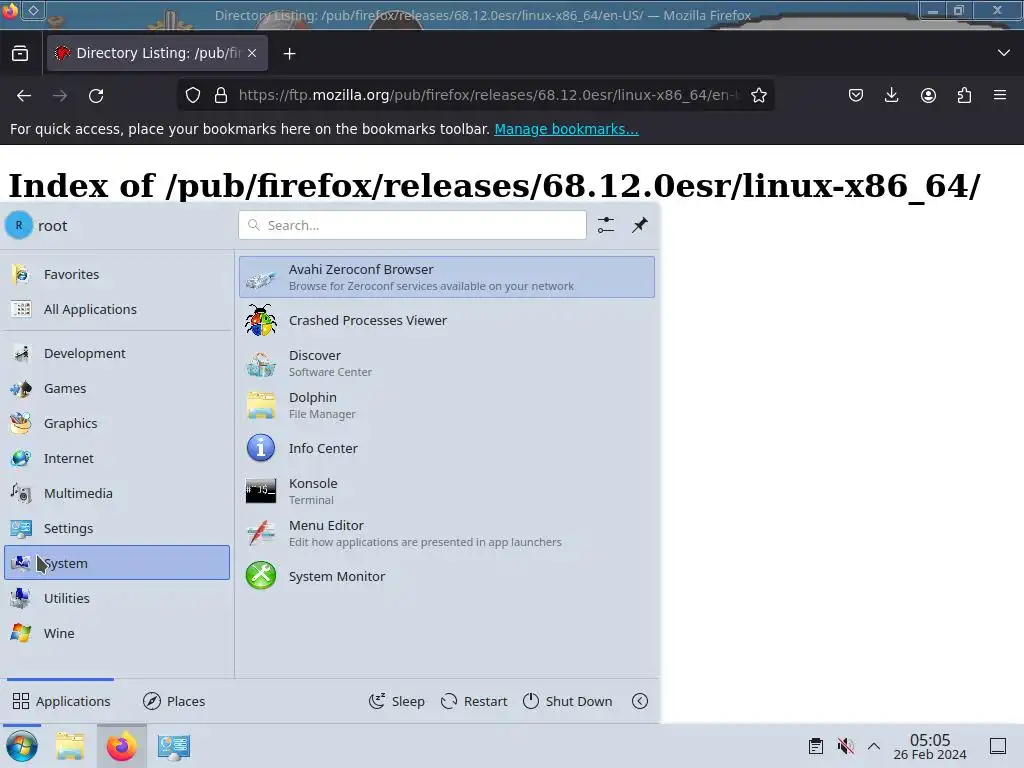Show desktop via taskbar corner button

pyautogui.click(x=998, y=746)
